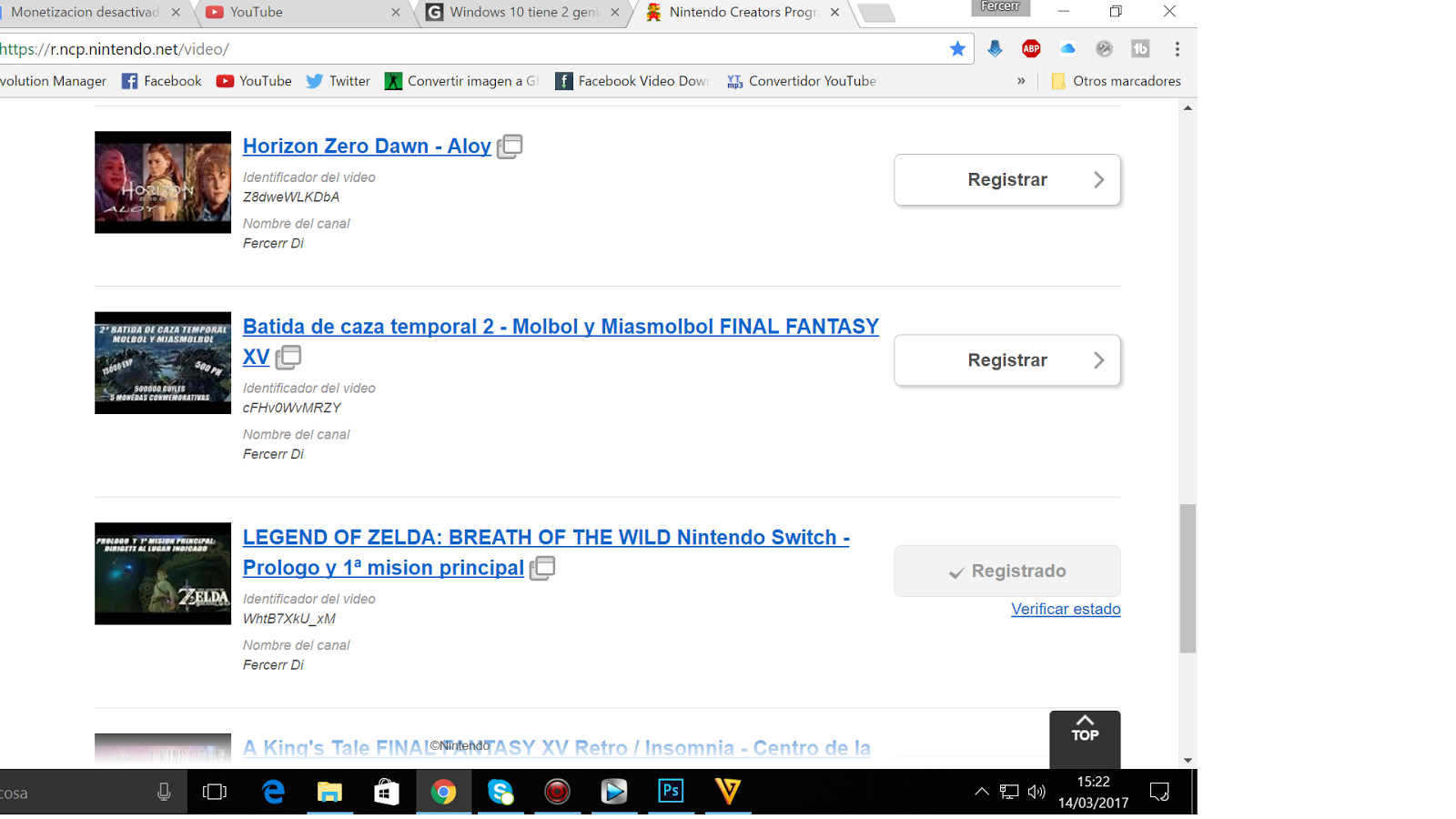Switch to the Windows 10 tiene 2 tab
This screenshot has width=1456, height=819.
pyautogui.click(x=525, y=12)
